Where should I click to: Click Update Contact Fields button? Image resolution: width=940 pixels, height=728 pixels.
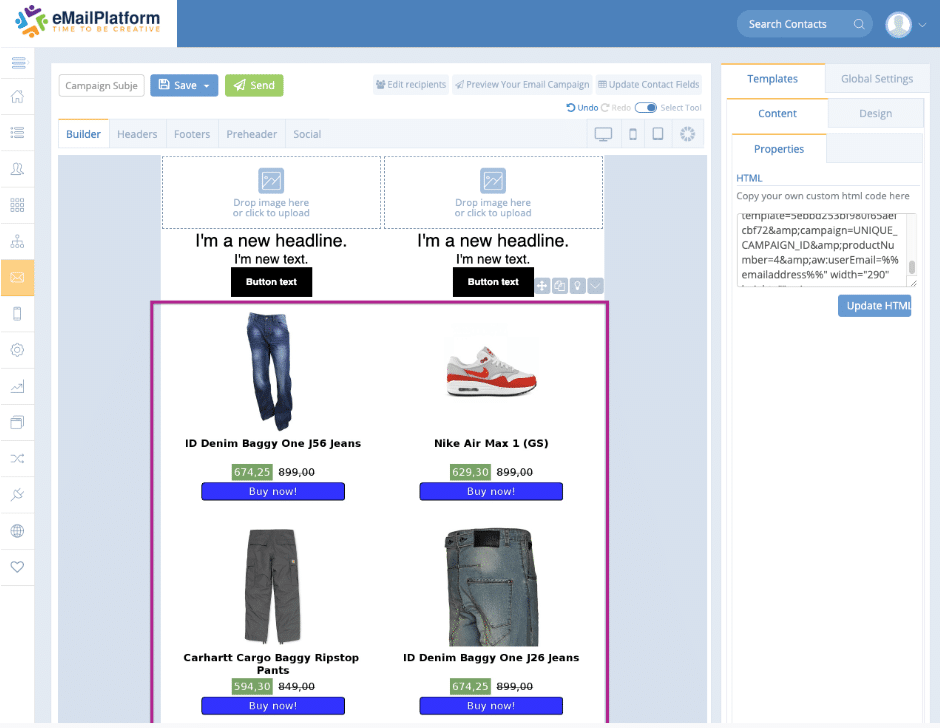click(649, 85)
